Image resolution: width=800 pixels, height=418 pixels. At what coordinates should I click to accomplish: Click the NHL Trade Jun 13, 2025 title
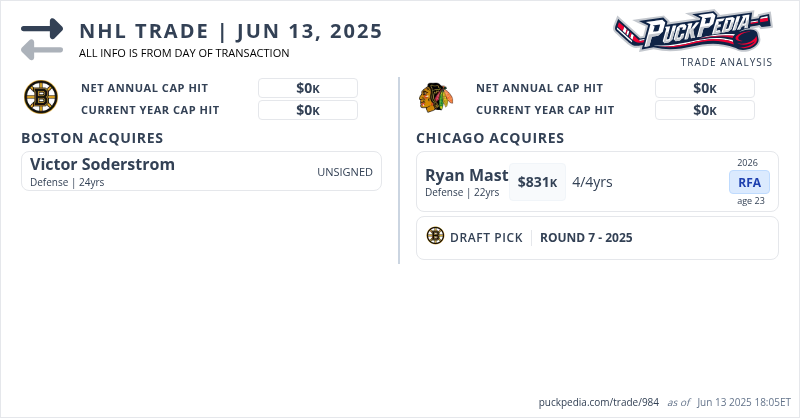231,31
